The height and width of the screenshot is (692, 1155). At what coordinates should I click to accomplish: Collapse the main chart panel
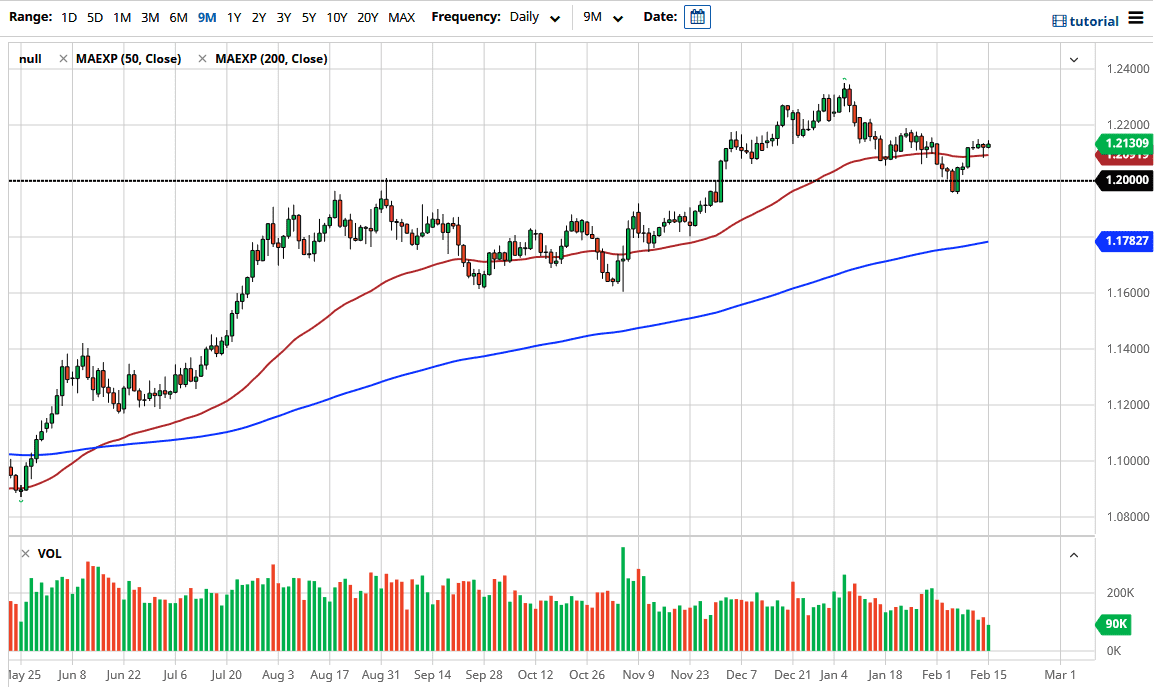coord(1073,59)
